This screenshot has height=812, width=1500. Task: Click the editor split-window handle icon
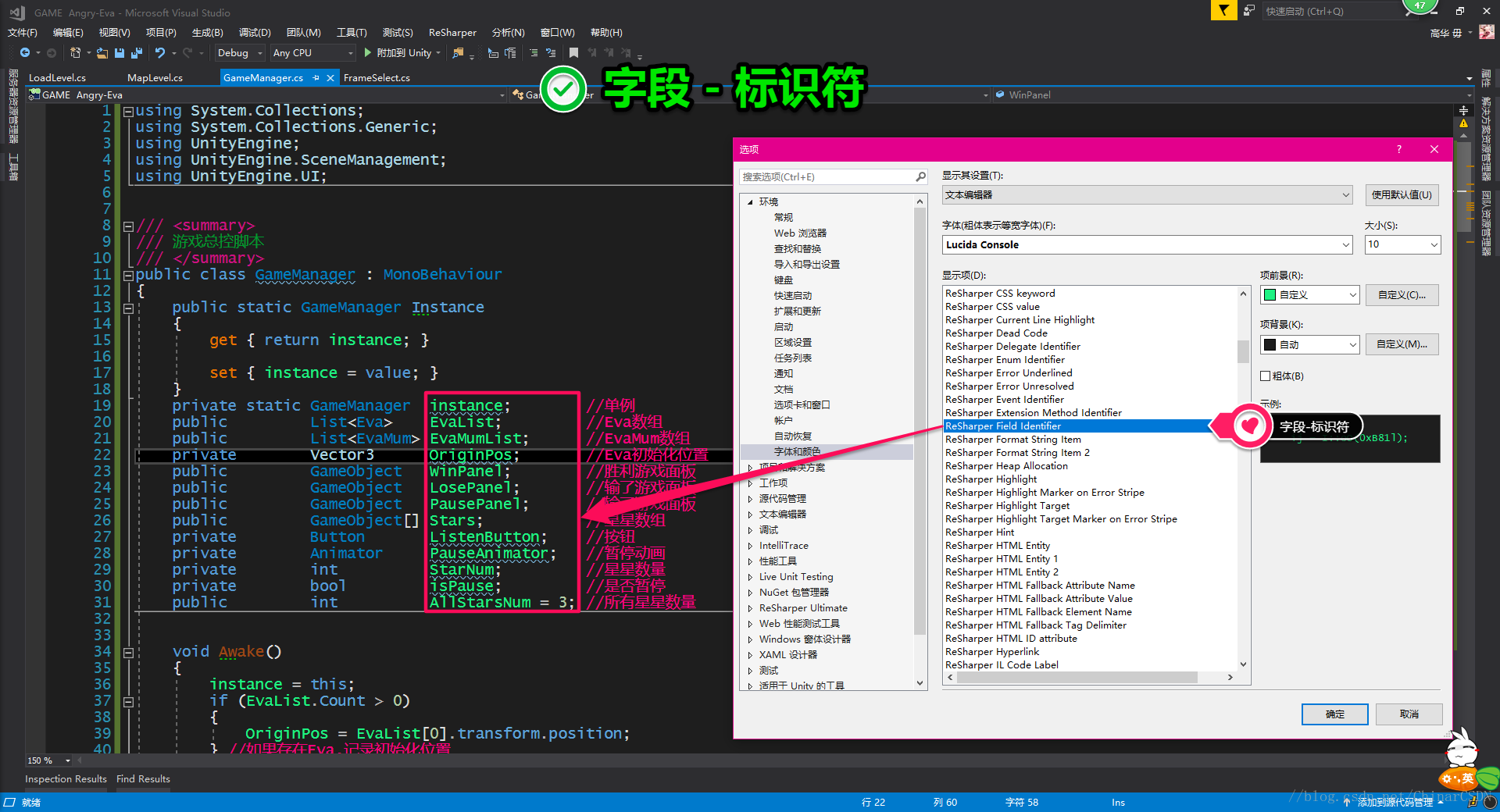coord(1463,109)
